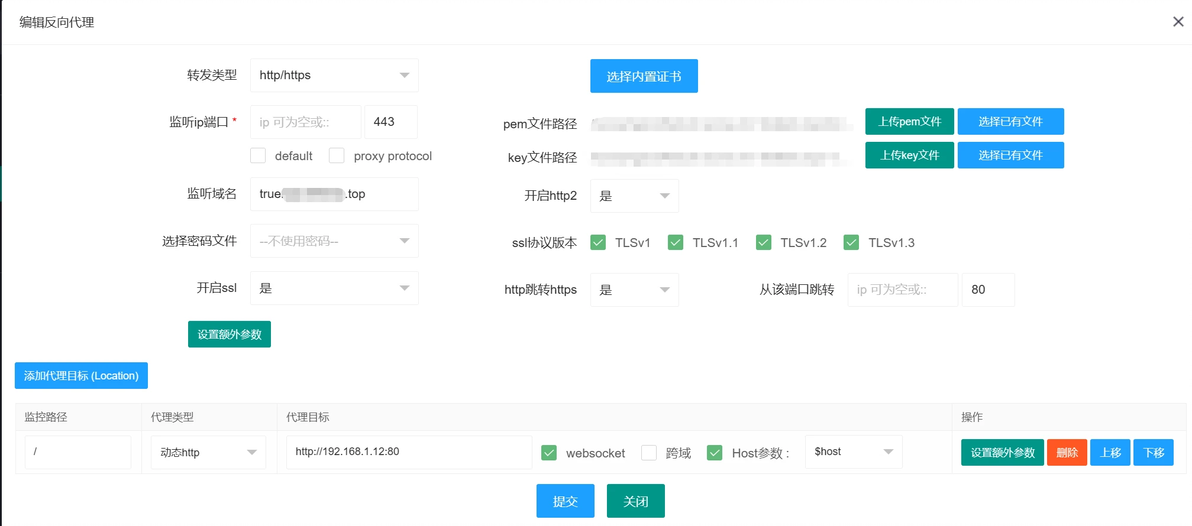Open the 转发类型 http/https dropdown
The height and width of the screenshot is (526, 1192).
pyautogui.click(x=334, y=75)
